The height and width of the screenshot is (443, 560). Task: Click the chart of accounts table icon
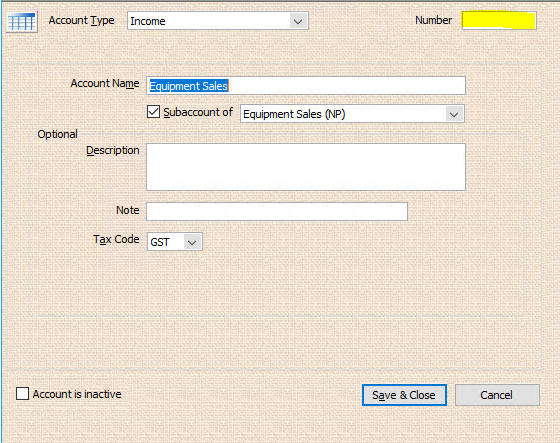(x=22, y=22)
